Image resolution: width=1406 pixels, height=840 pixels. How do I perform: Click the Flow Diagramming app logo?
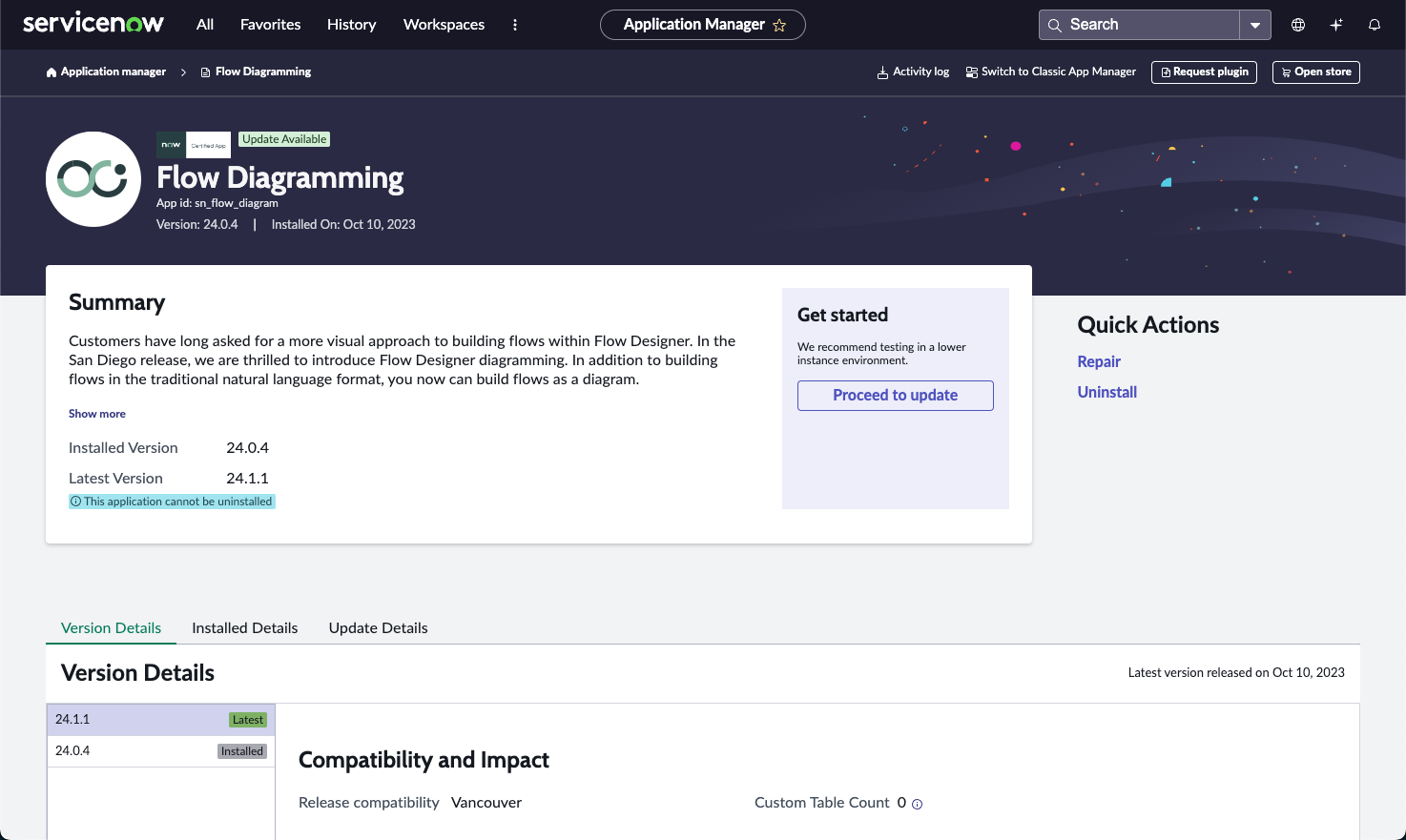pos(93,179)
